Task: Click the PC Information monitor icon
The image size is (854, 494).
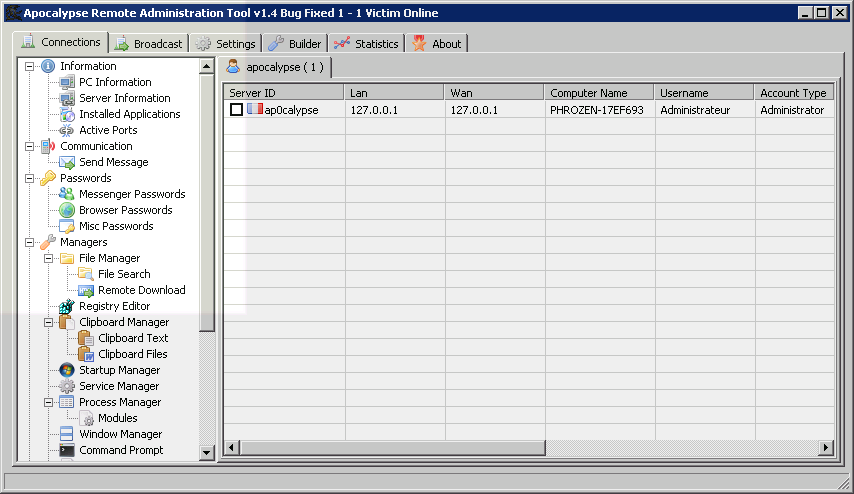Action: [67, 82]
